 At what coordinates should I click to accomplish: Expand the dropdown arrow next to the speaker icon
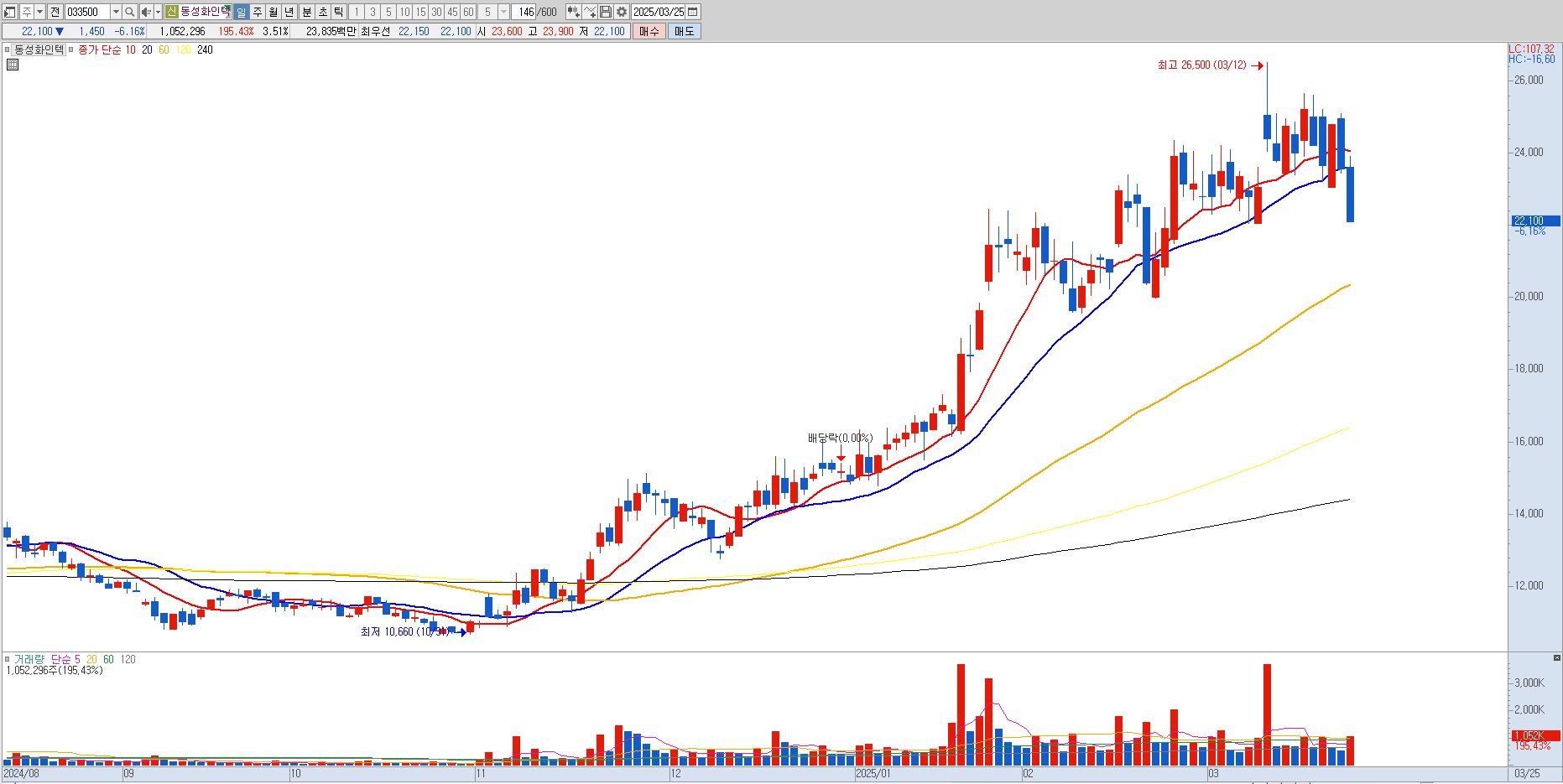158,12
